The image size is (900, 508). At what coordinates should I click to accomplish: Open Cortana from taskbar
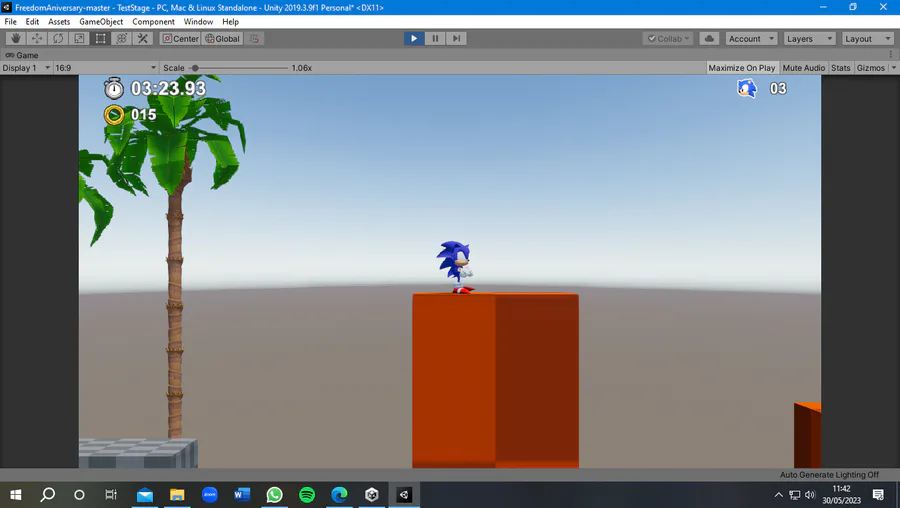(x=79, y=494)
